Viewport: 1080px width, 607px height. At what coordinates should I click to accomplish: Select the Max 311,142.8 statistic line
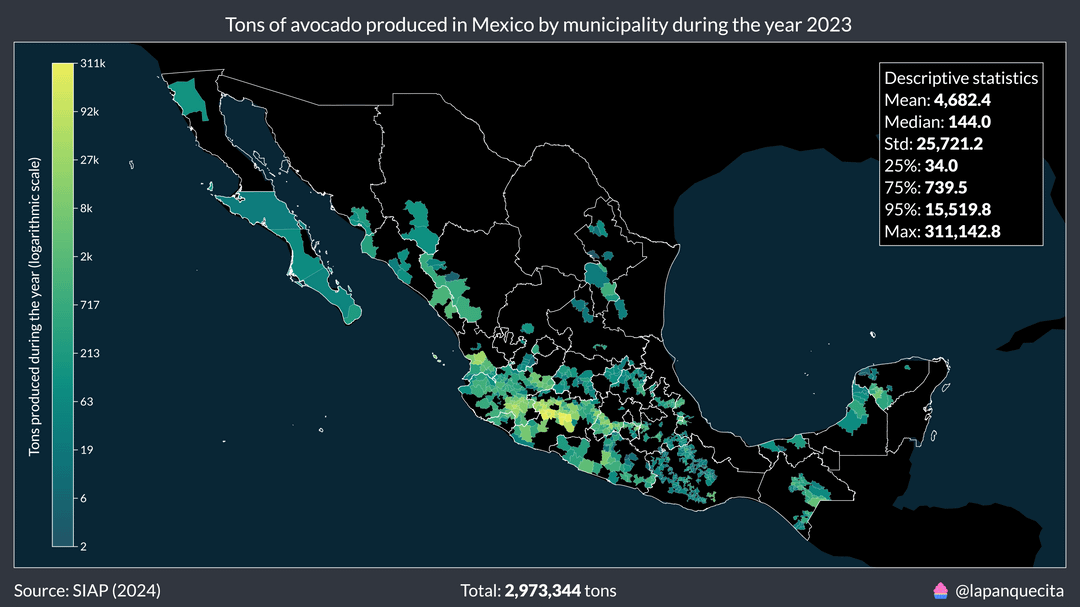[x=942, y=232]
